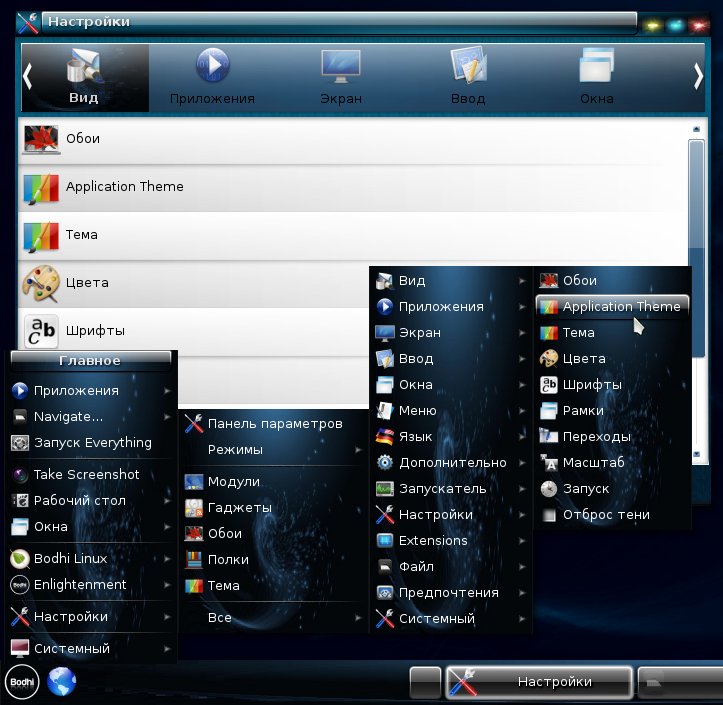Open the Ввод category in settings toolbar

[468, 77]
